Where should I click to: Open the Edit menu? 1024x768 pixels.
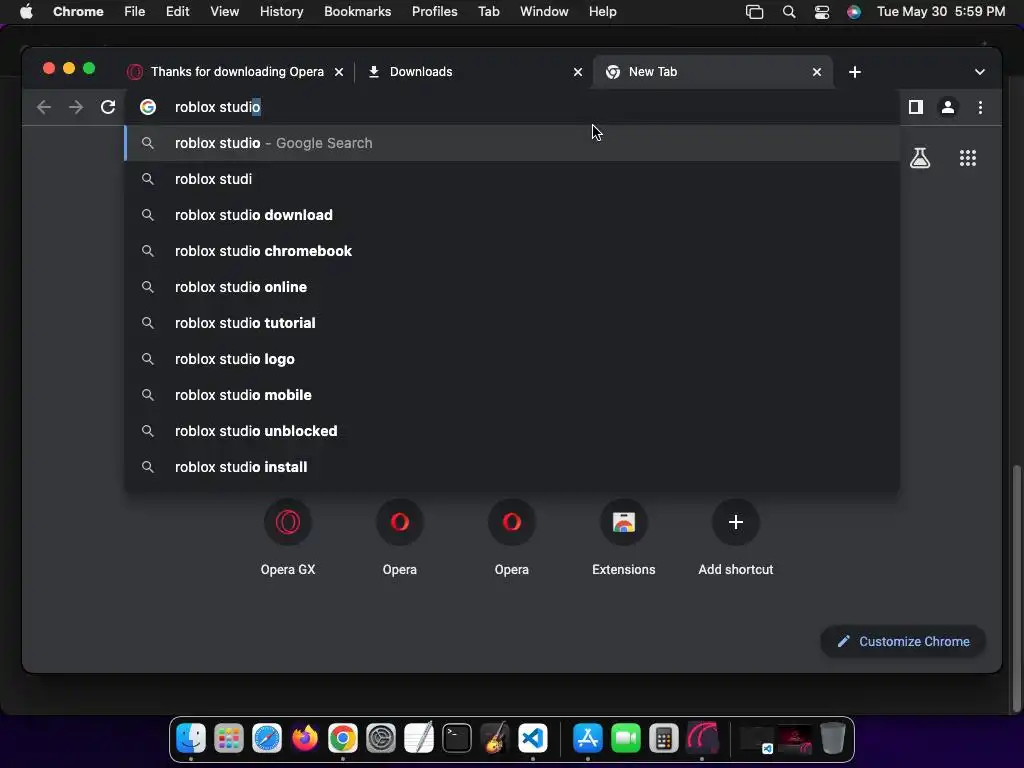[177, 12]
